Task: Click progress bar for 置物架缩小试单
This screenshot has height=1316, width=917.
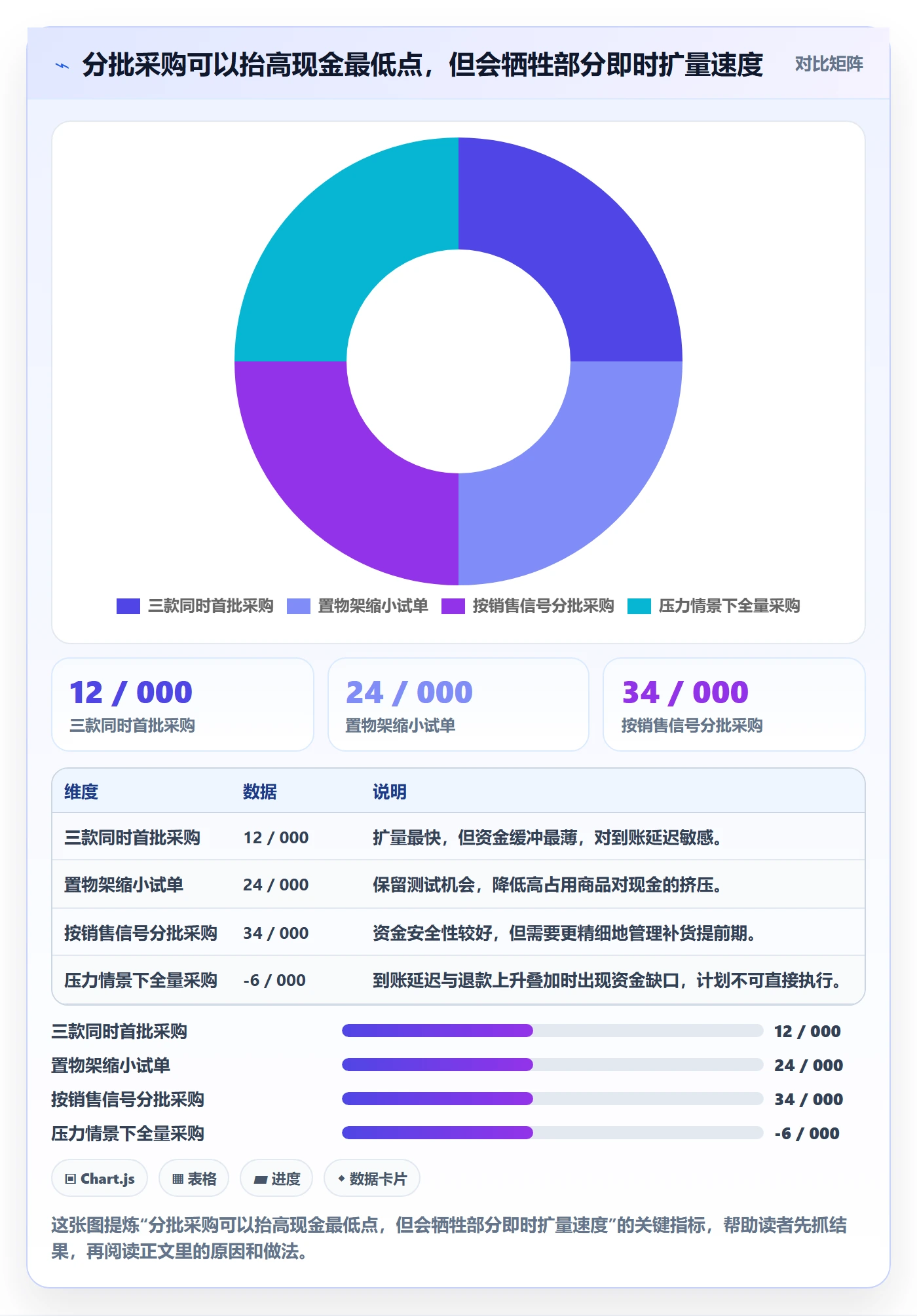Action: (552, 1065)
